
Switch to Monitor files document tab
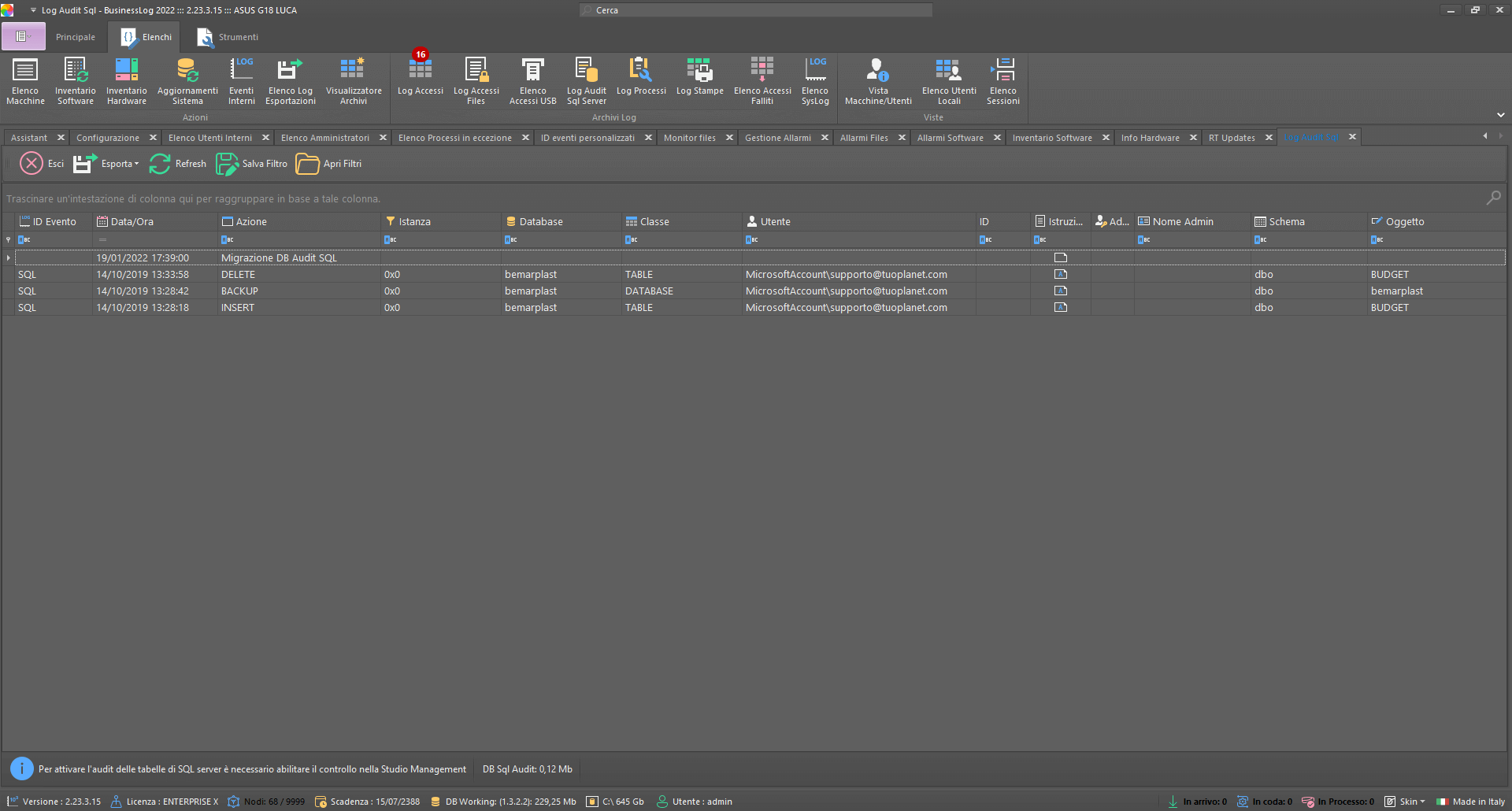coord(690,138)
